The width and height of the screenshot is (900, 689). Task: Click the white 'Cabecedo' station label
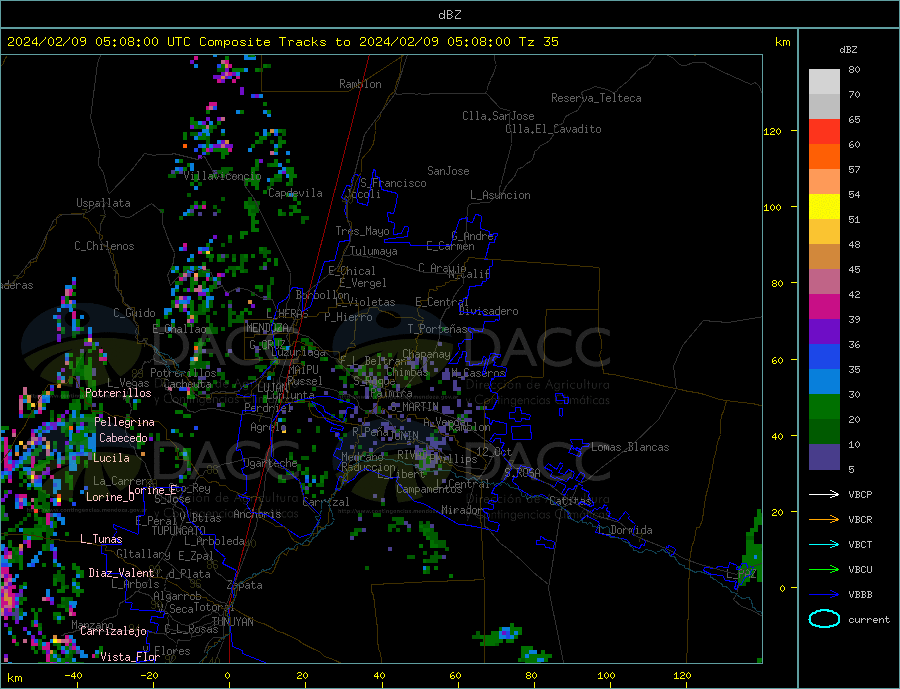click(x=123, y=438)
